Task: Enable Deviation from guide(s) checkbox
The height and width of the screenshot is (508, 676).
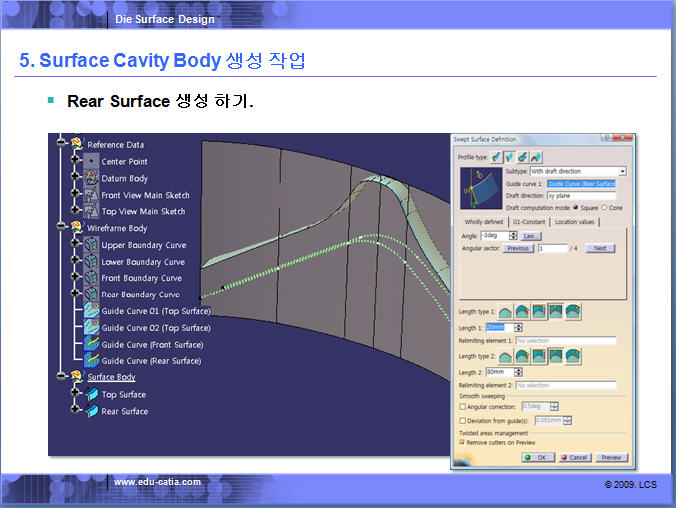Action: (462, 421)
